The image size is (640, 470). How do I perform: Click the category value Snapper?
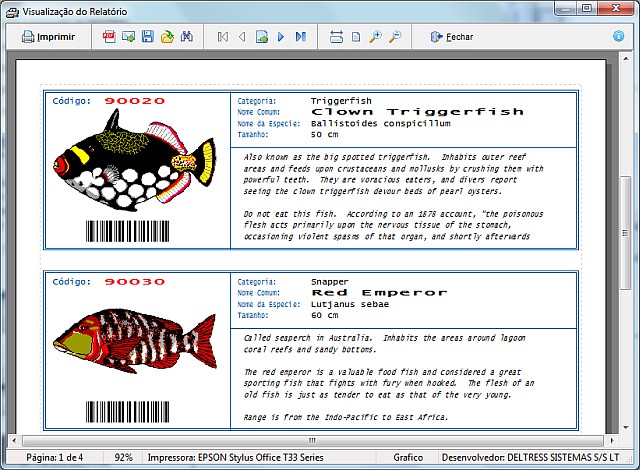[330, 282]
